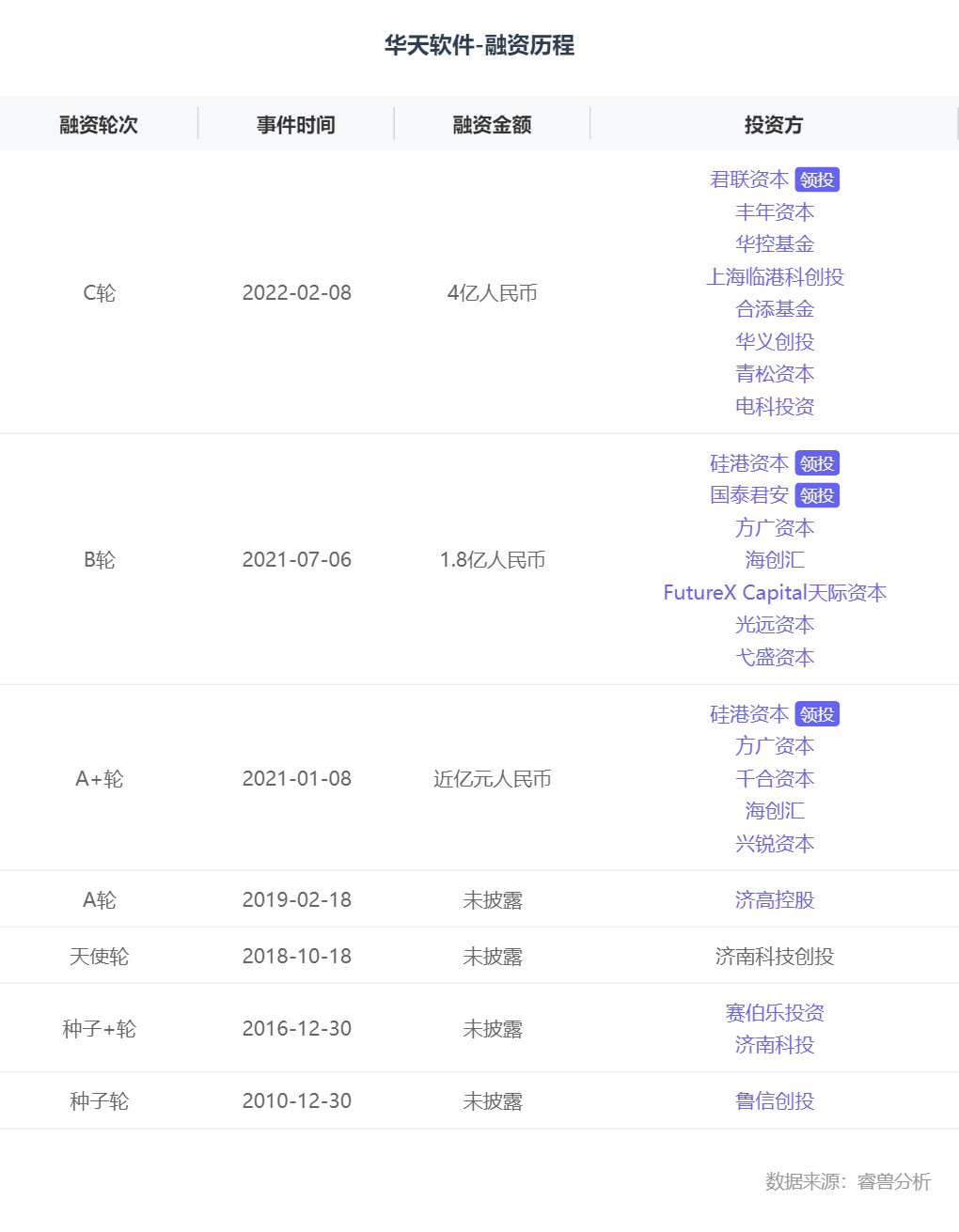Open the 丰年资本 investor link
This screenshot has height=1232, width=959.
point(775,212)
